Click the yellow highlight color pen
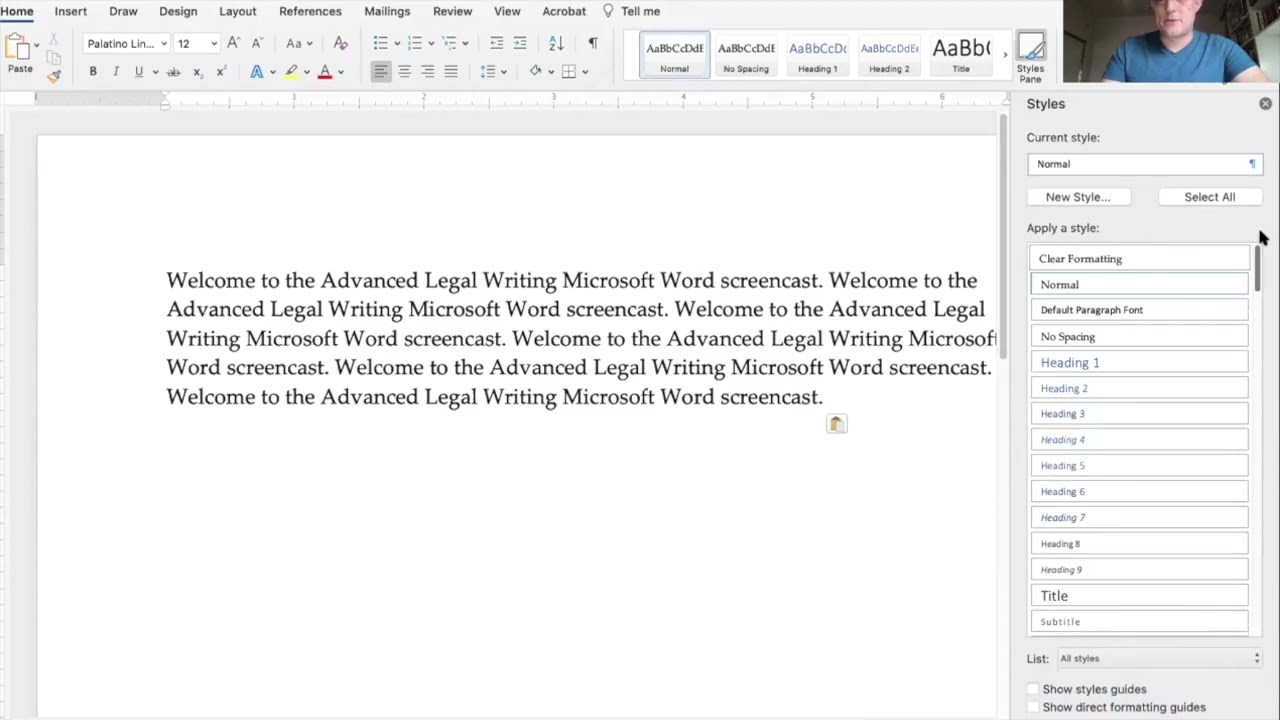1280x720 pixels. click(290, 72)
